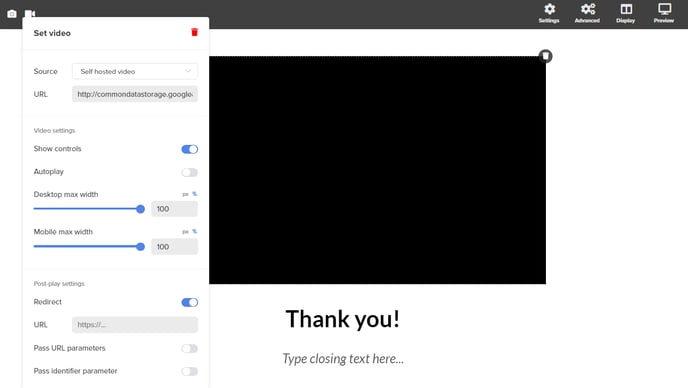Expand the Source dropdown Self hosted video
Screen dimensions: 688x388
coord(135,71)
